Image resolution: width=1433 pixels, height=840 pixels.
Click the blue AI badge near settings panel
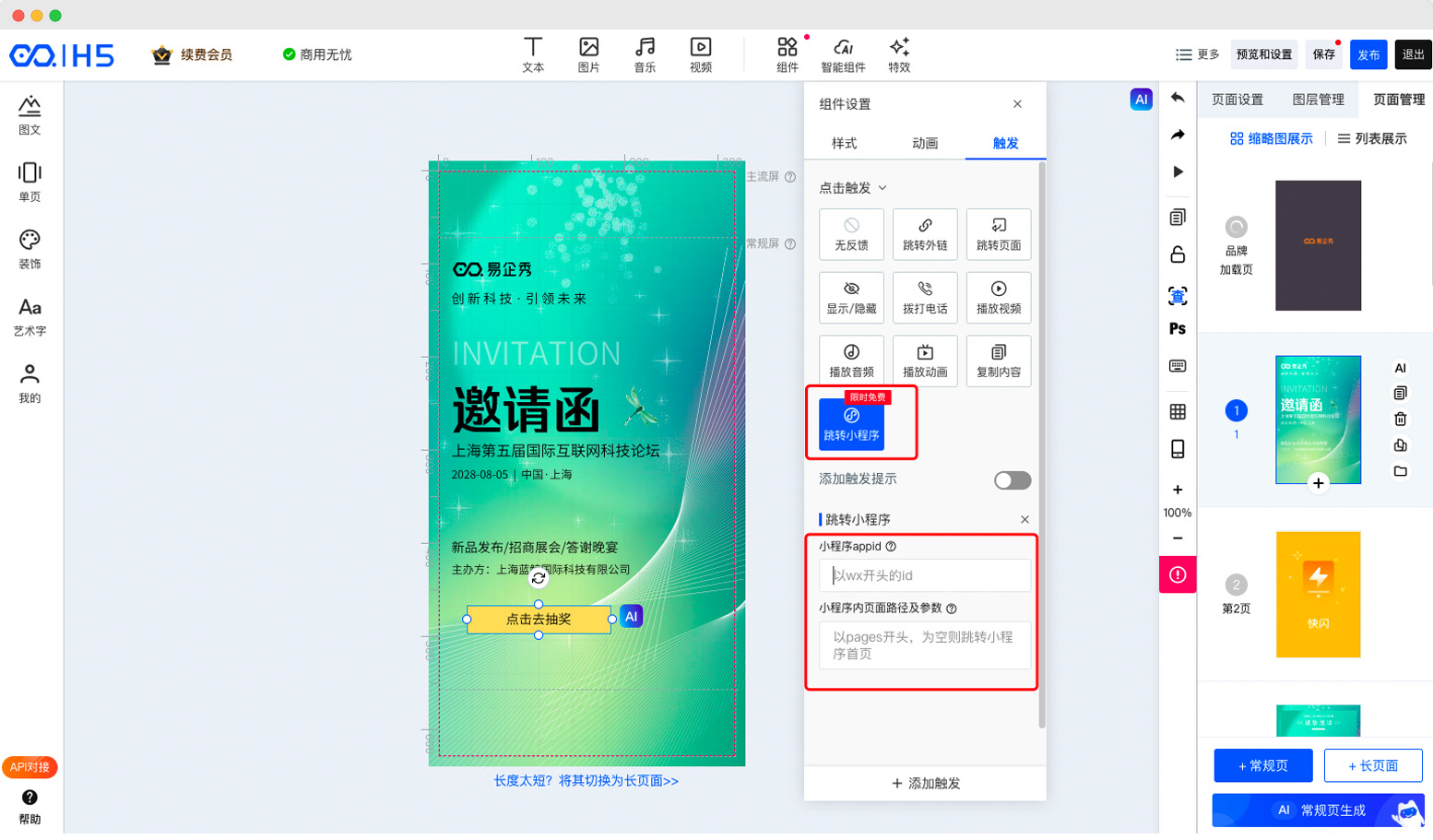pos(1141,99)
